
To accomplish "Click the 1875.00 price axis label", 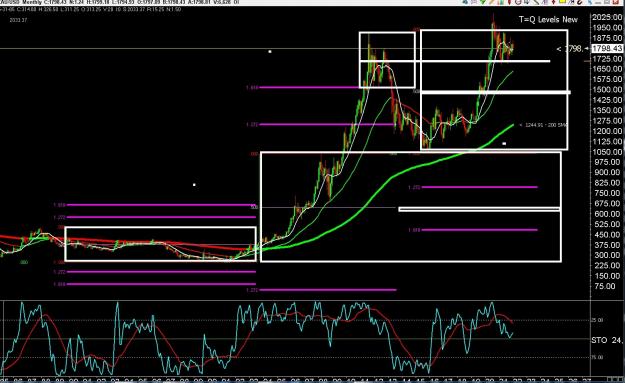I will tap(607, 38).
